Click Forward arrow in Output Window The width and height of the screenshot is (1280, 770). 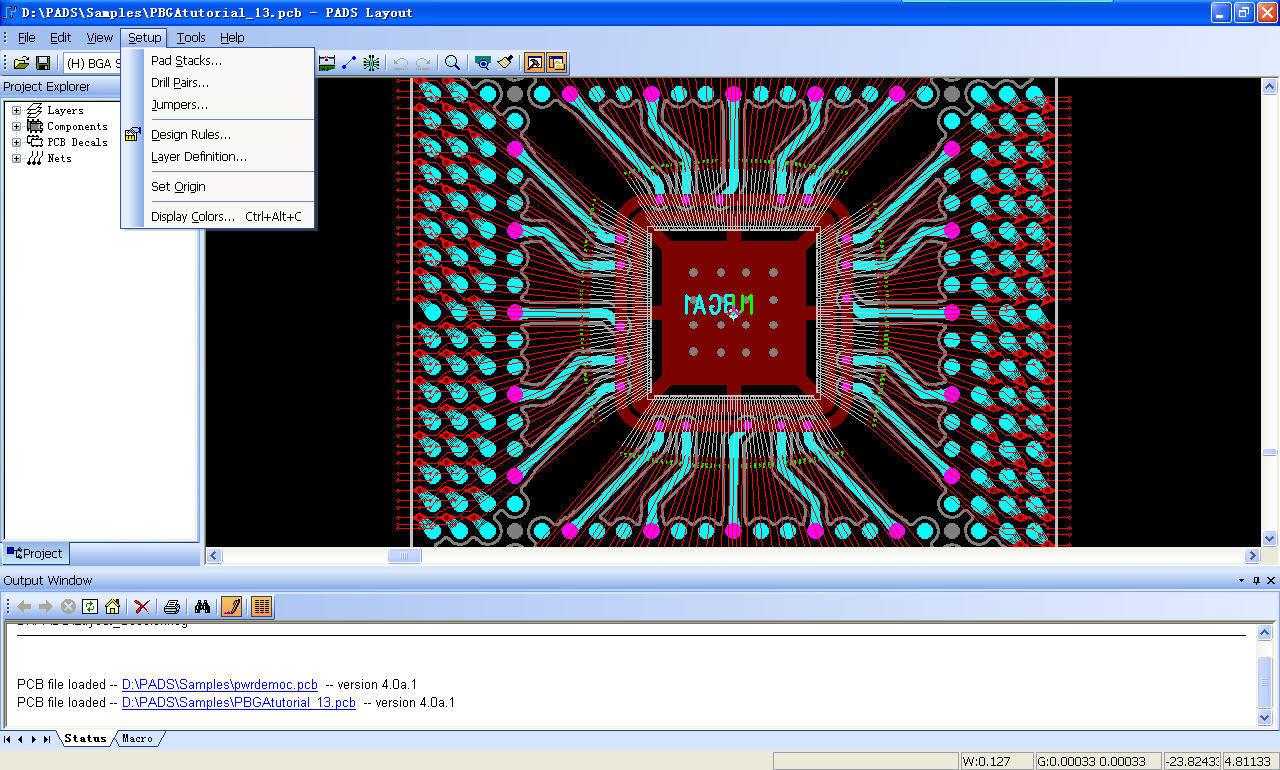[x=46, y=606]
